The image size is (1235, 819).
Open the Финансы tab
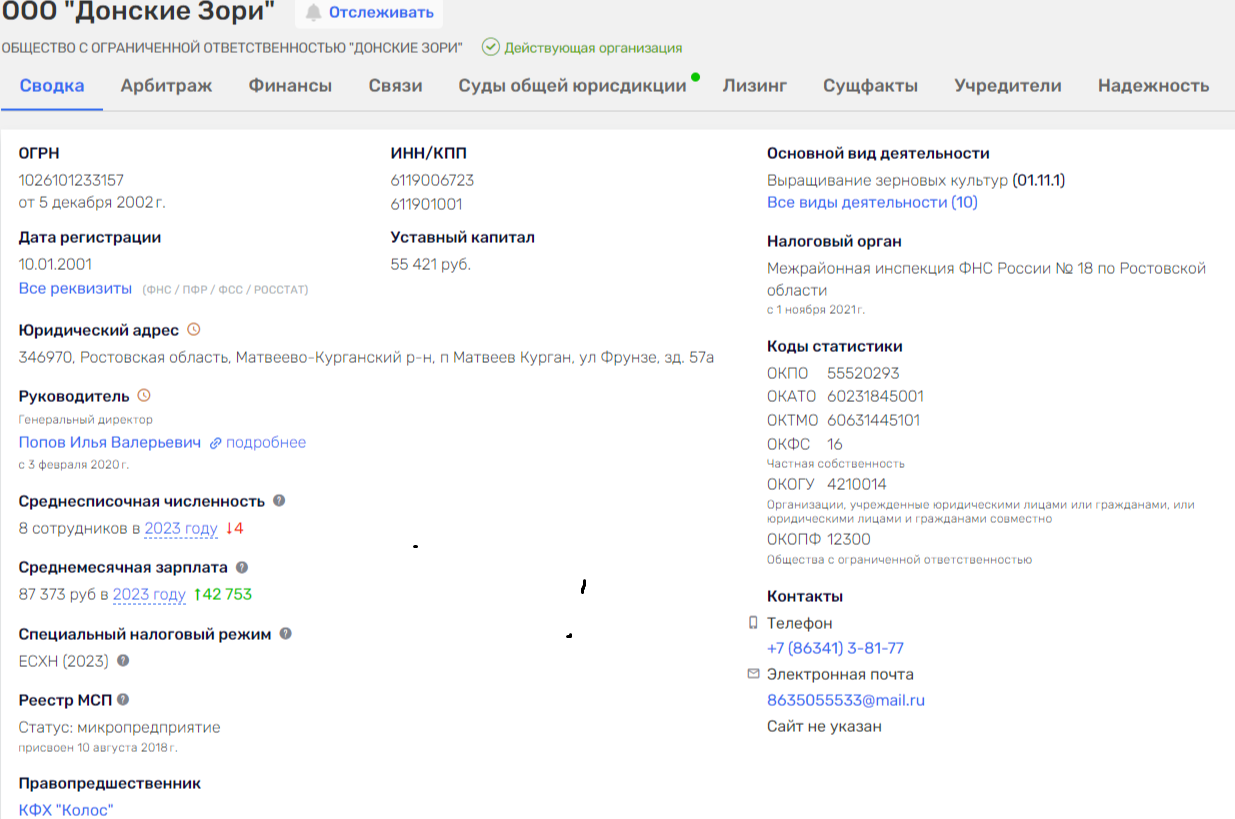pyautogui.click(x=290, y=86)
